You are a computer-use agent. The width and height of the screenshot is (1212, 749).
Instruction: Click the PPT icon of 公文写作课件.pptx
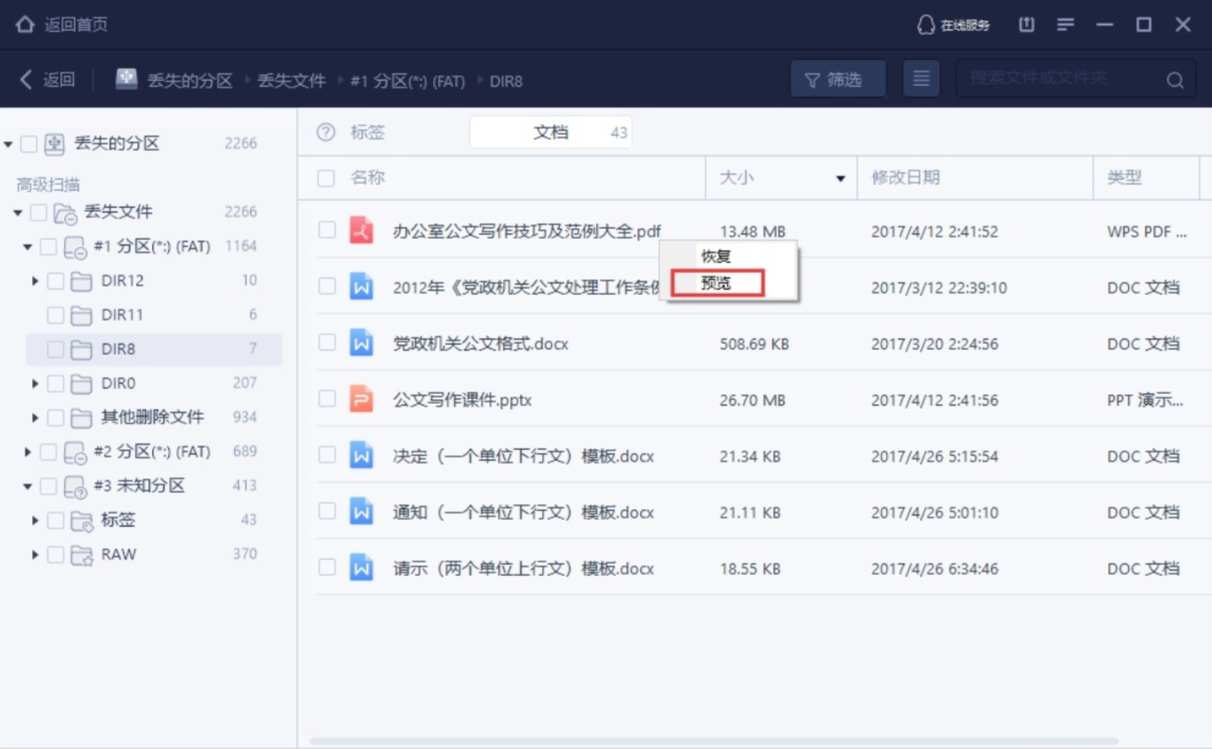pos(361,399)
